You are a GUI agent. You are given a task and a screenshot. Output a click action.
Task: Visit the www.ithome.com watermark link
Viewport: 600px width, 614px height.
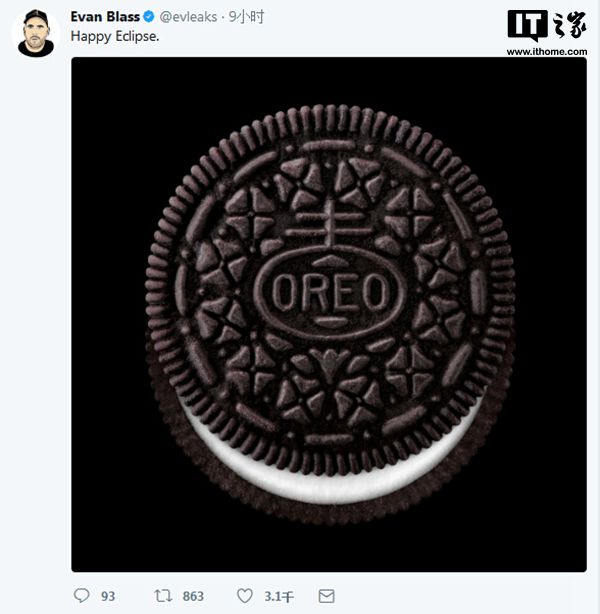click(547, 52)
